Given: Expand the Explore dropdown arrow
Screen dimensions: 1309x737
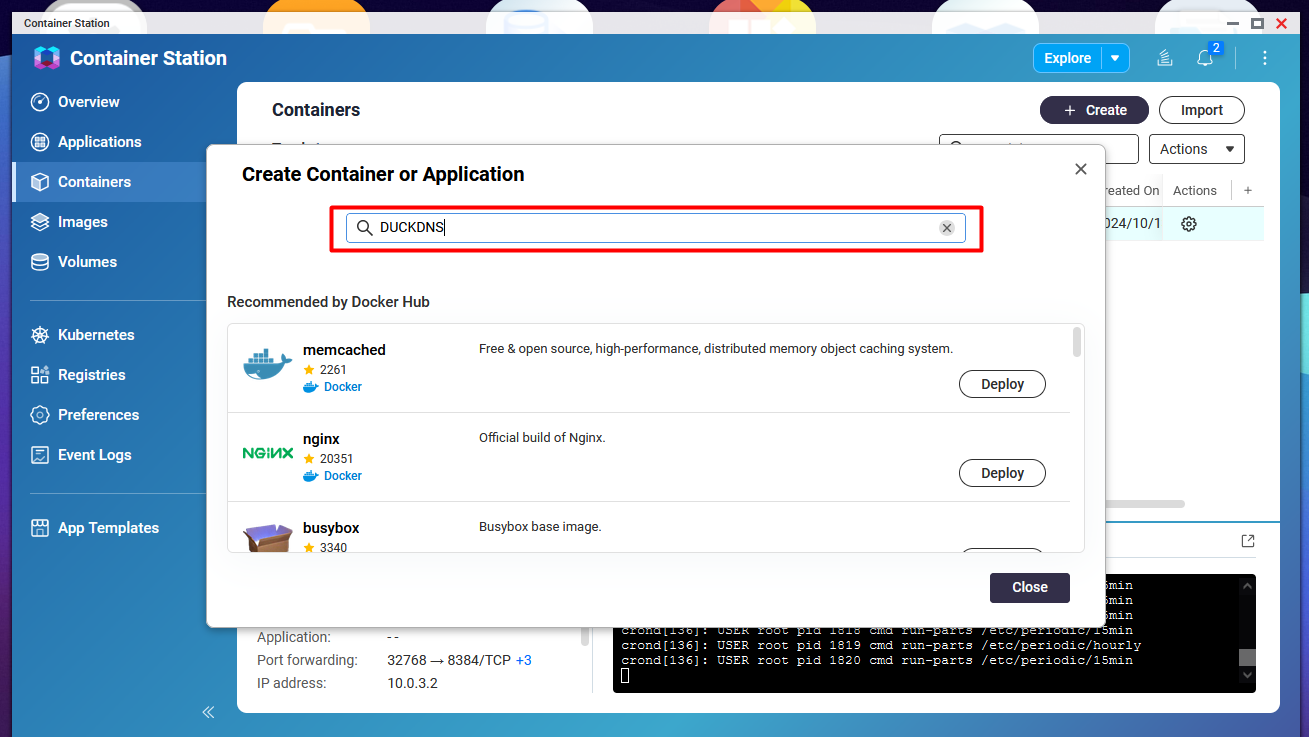Looking at the screenshot, I should tap(1115, 58).
